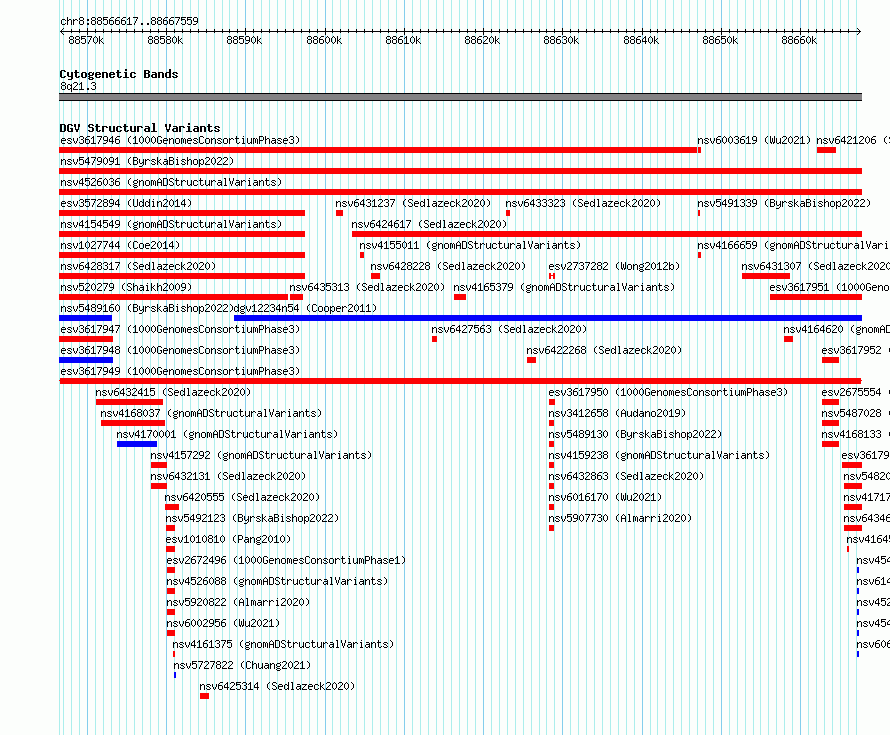Click nsv6003619 (Wu2021) label
890x735 pixels.
tap(754, 140)
